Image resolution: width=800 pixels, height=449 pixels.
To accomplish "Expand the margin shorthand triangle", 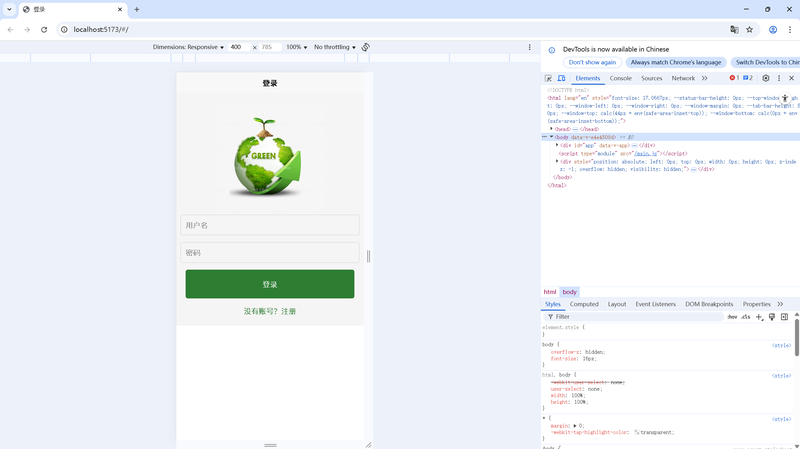I will 575,426.
